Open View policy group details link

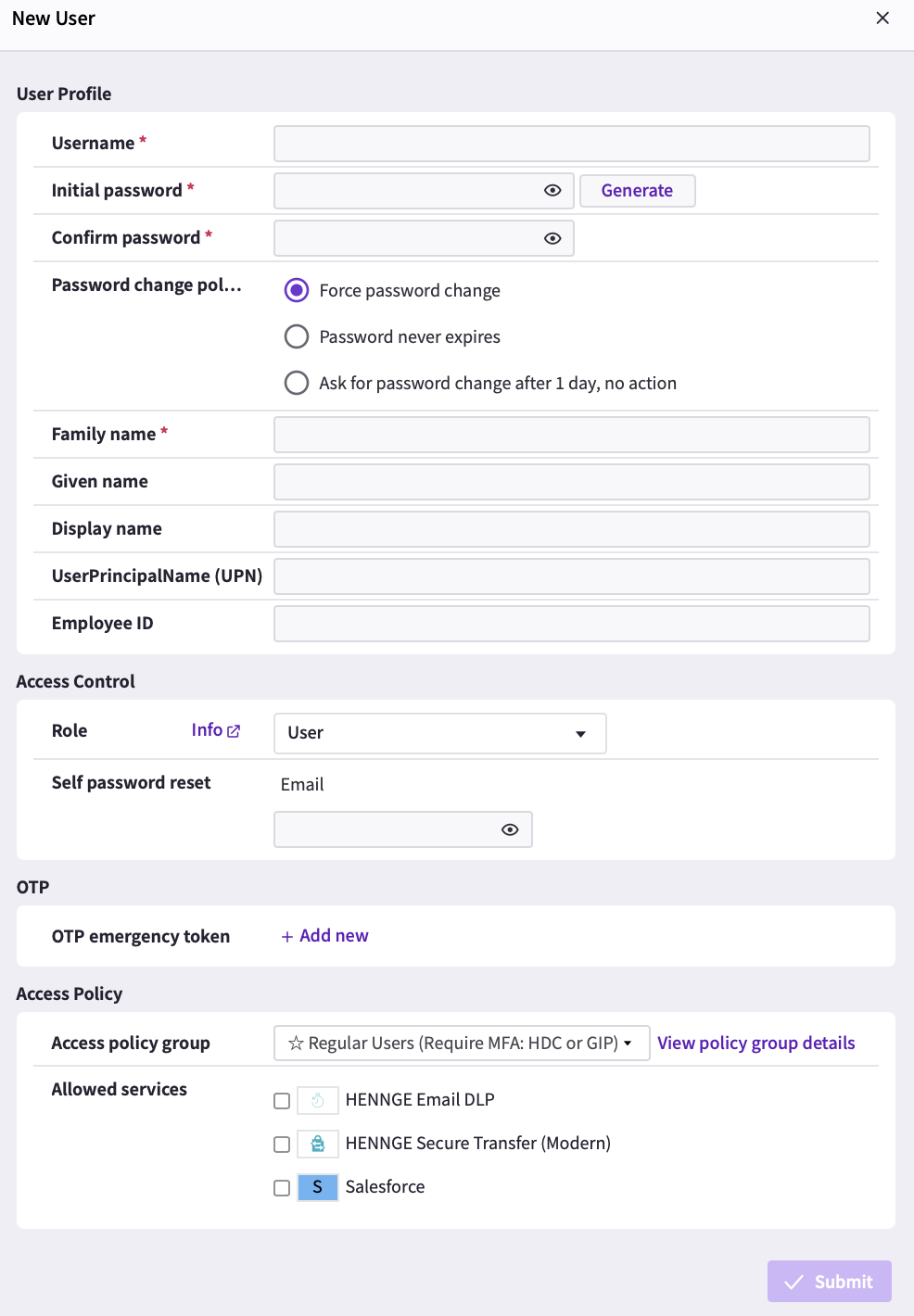coord(756,1043)
